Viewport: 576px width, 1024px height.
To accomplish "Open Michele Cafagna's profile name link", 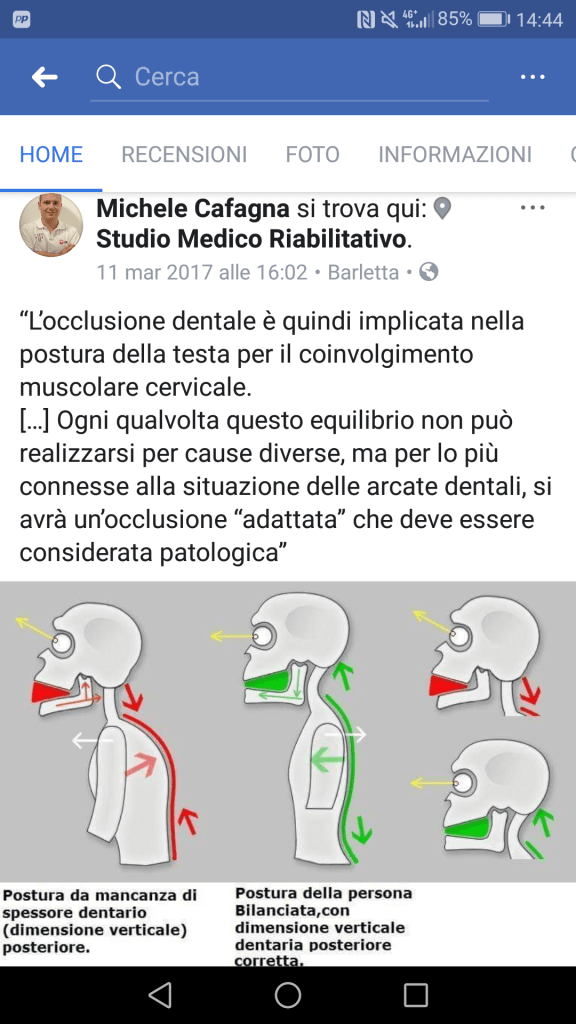I will 193,209.
